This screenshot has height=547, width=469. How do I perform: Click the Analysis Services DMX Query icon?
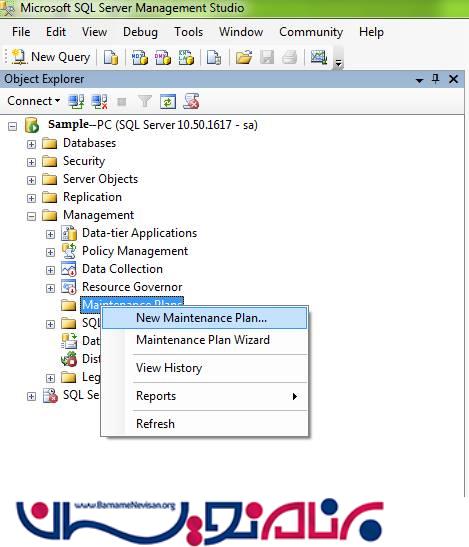click(x=163, y=57)
